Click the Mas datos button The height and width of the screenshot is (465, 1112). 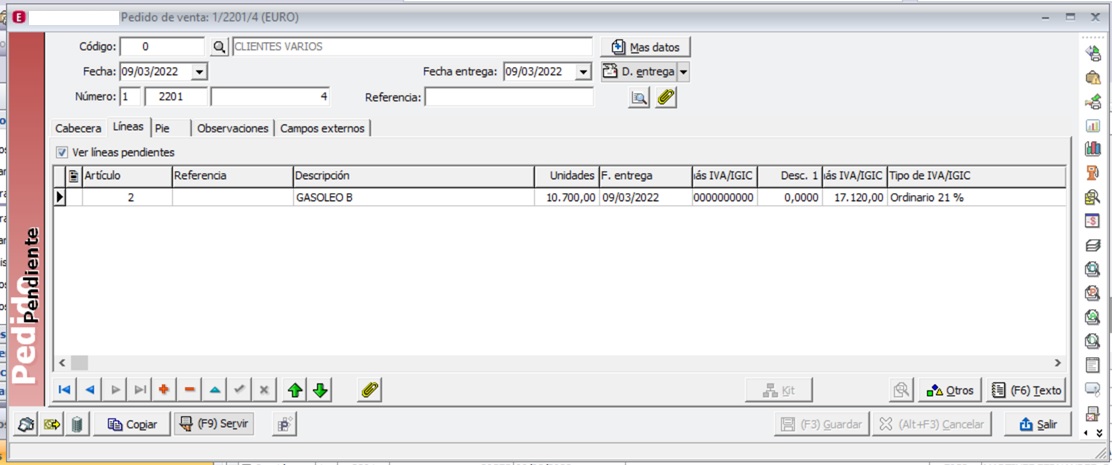(x=646, y=47)
